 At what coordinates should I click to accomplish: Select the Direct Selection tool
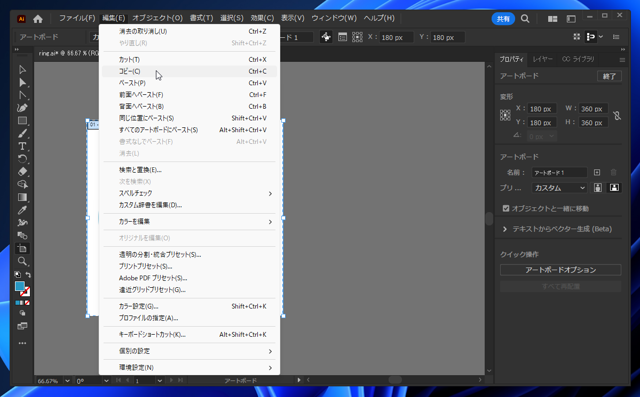coord(22,83)
